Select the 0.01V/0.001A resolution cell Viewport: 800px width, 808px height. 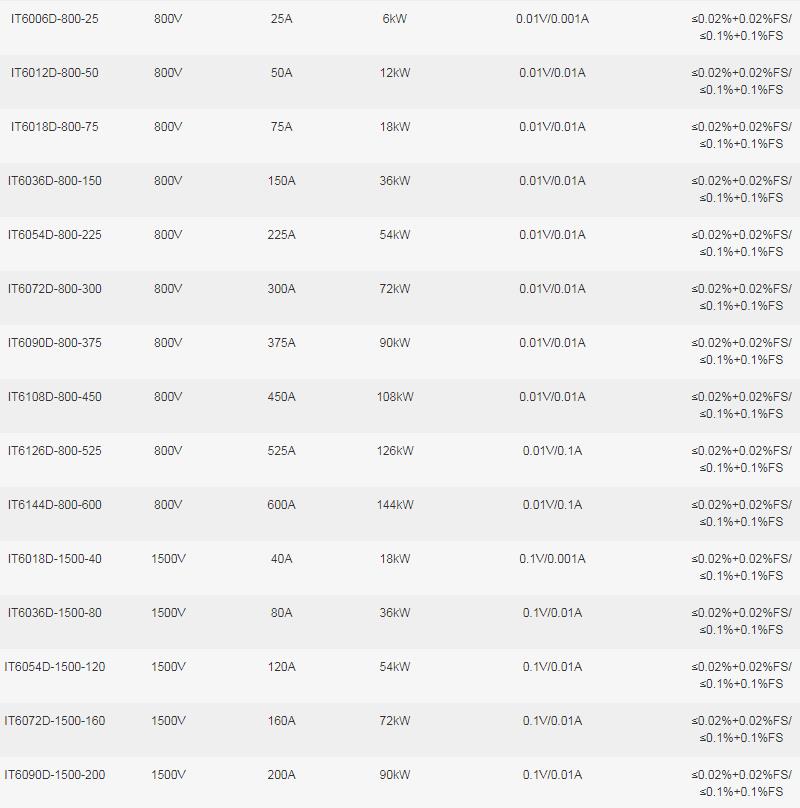tap(552, 19)
